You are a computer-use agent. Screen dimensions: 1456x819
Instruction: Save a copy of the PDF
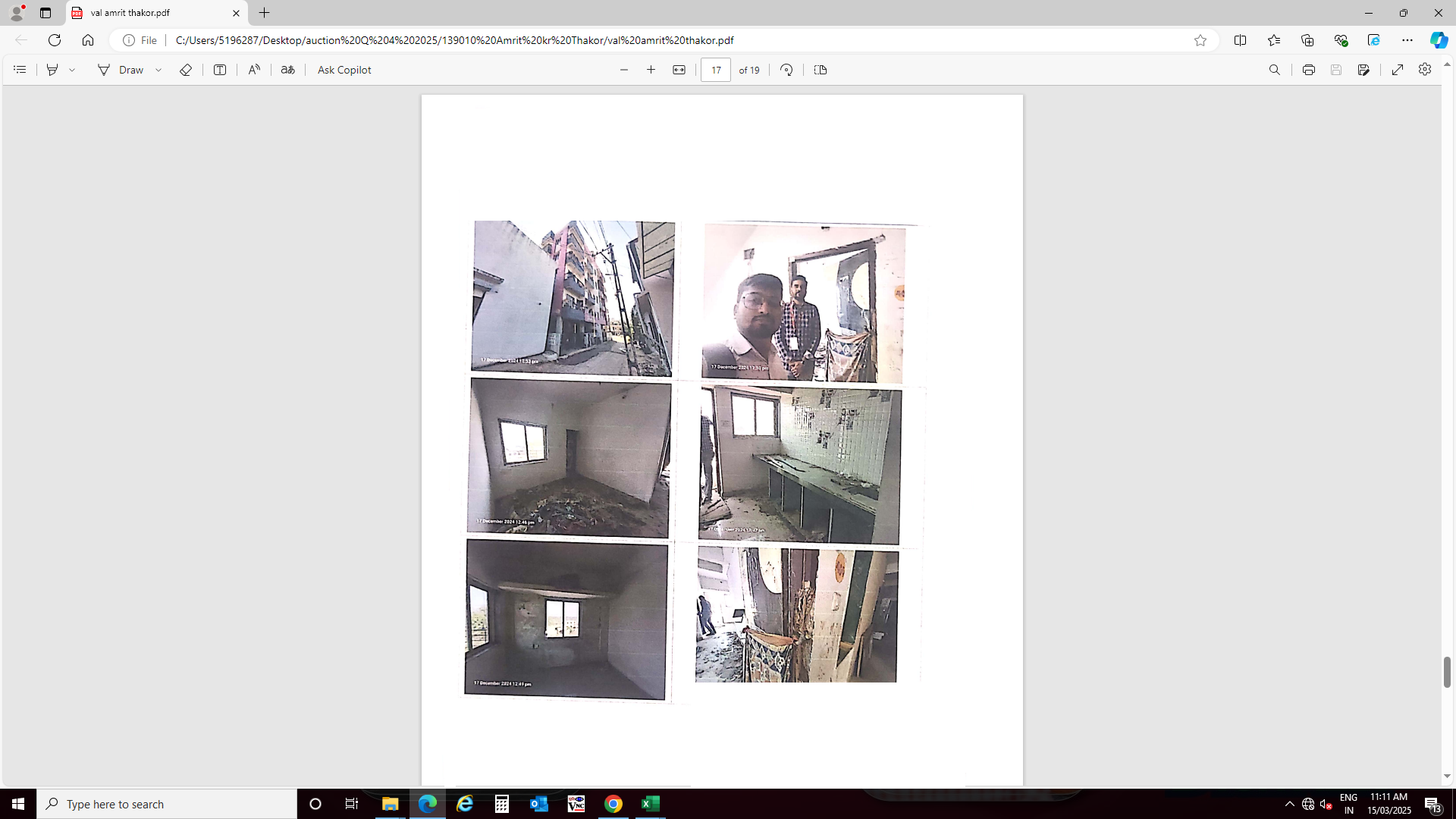(x=1336, y=70)
